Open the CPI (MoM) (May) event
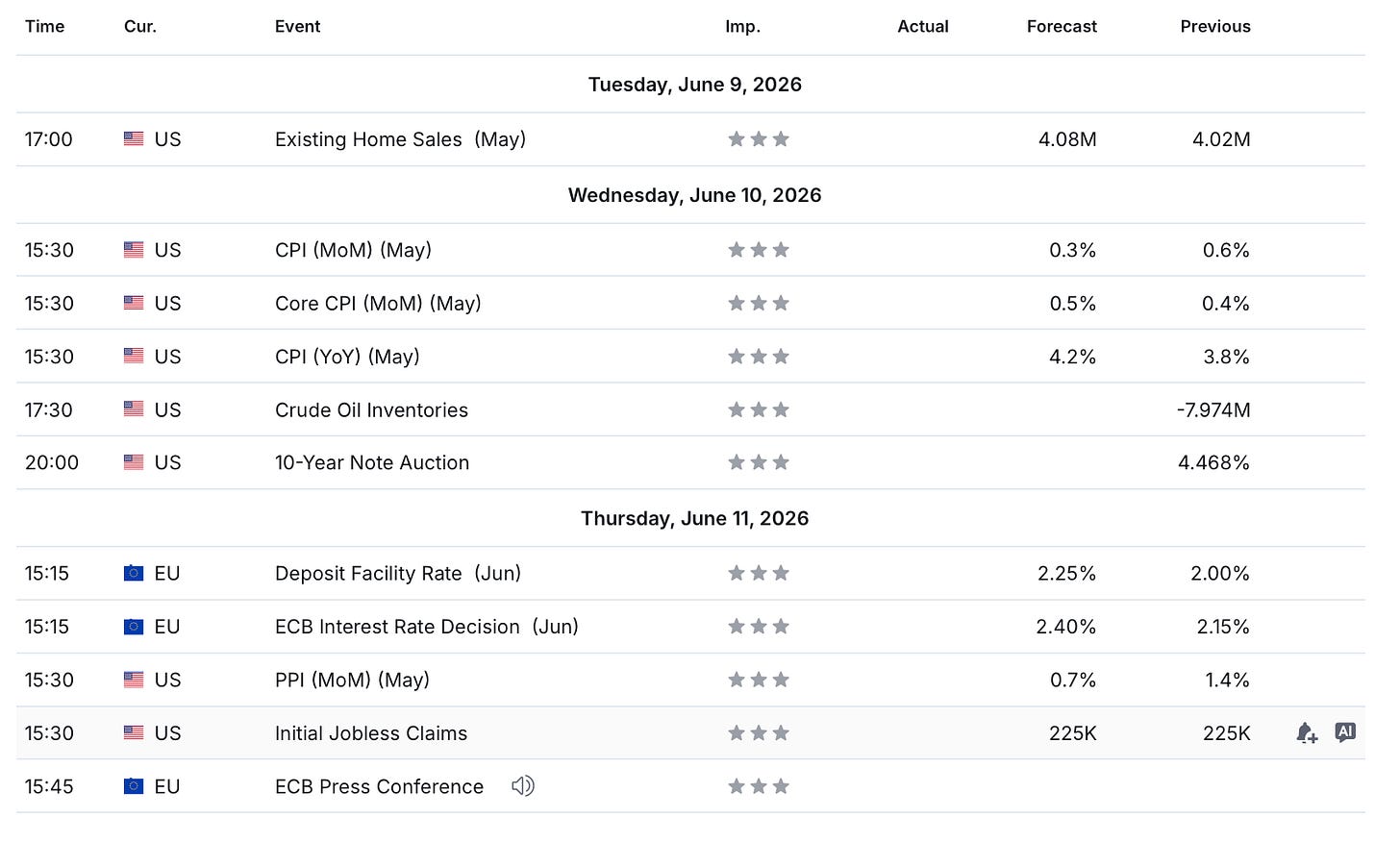 (353, 250)
